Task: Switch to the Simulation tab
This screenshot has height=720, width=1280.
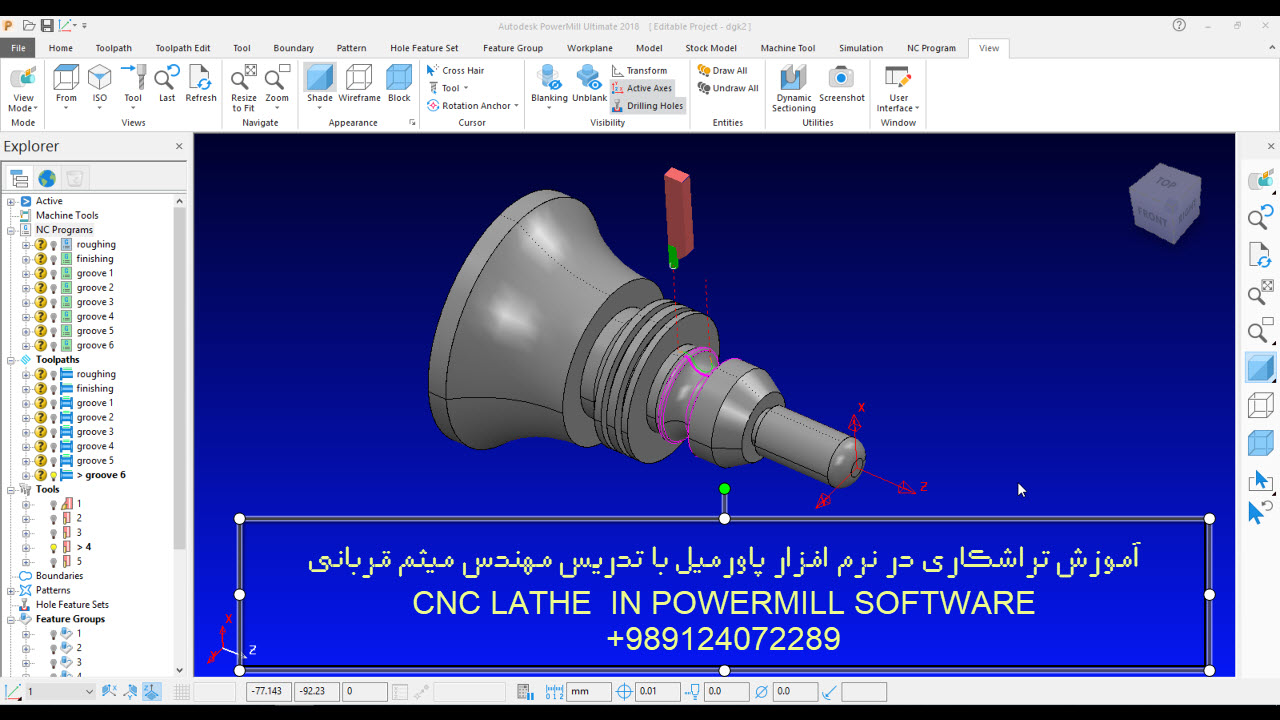Action: [x=861, y=48]
